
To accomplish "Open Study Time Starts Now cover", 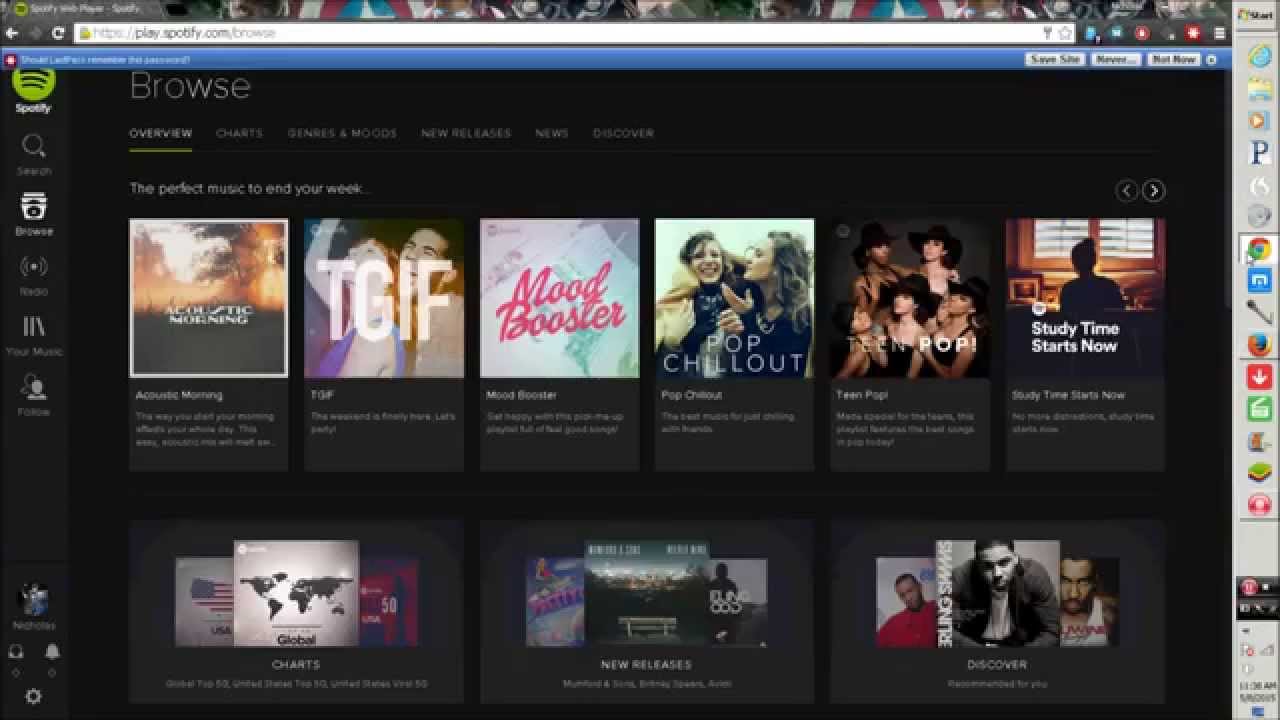I will click(1085, 298).
